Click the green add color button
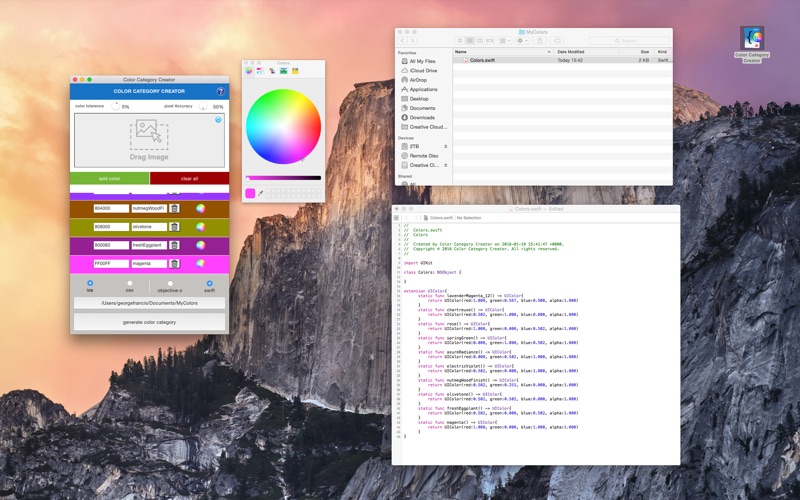Viewport: 800px width, 500px height. click(109, 178)
